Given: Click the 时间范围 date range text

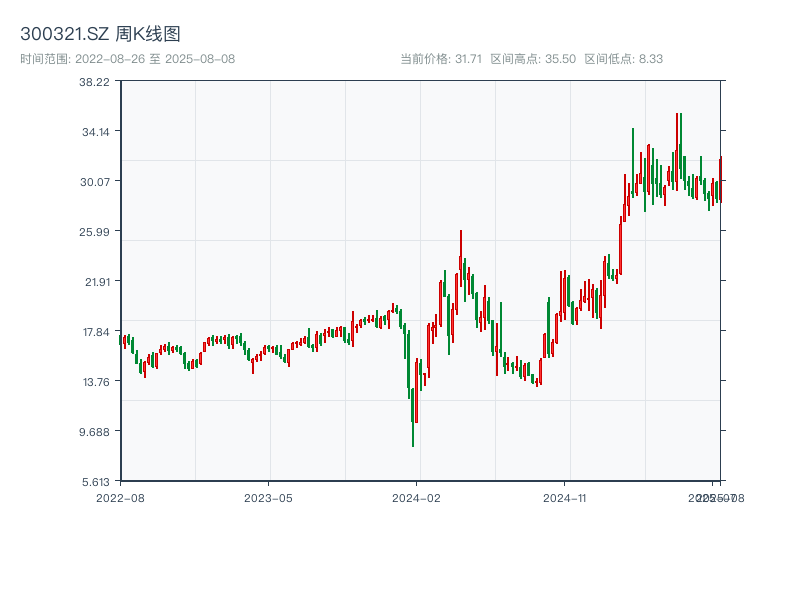Looking at the screenshot, I should 127,59.
